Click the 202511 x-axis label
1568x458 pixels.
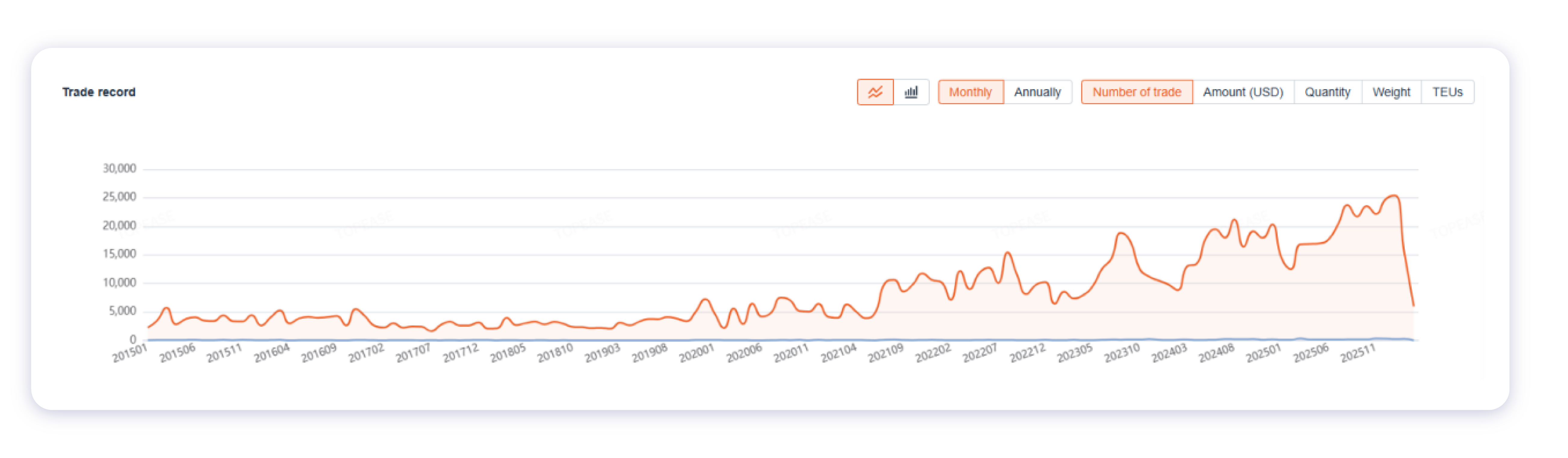1357,353
